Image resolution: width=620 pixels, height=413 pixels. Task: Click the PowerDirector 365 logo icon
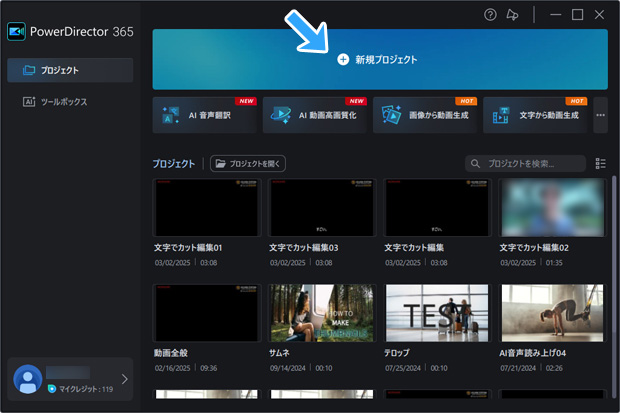[x=16, y=31]
